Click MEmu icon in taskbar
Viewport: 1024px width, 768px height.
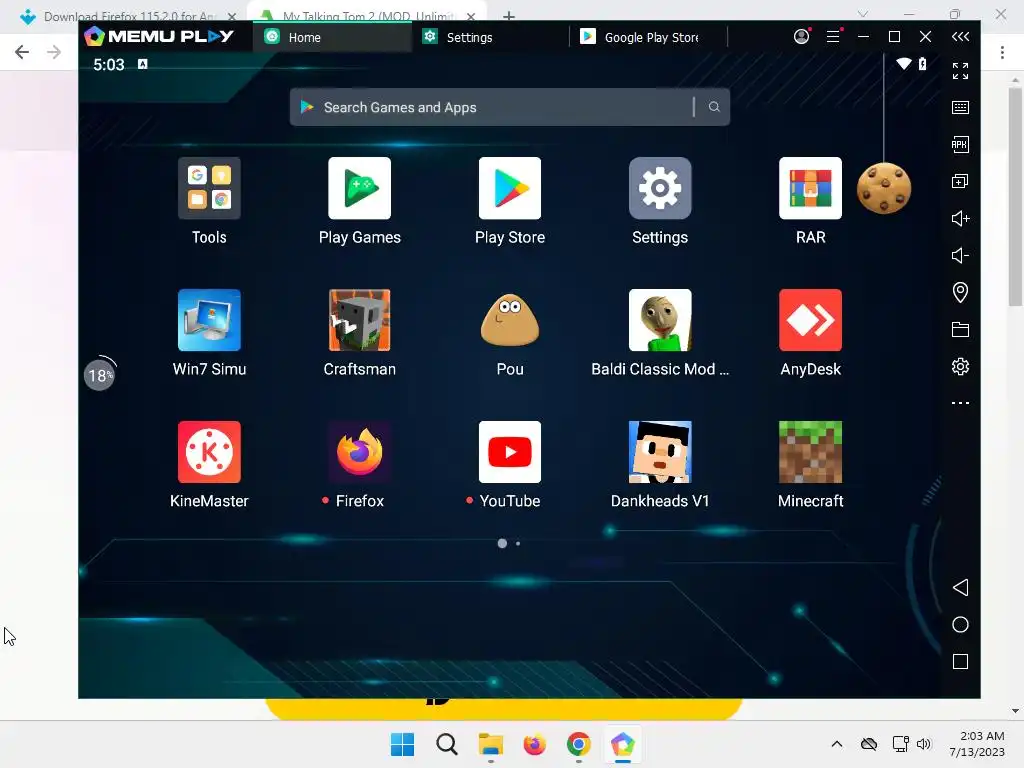(622, 744)
